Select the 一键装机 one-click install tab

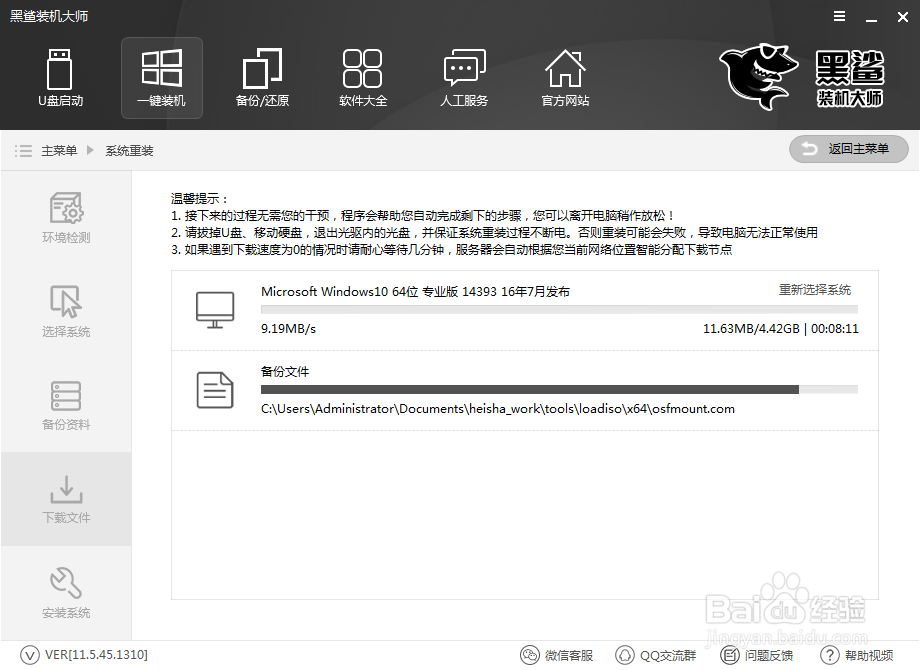162,78
